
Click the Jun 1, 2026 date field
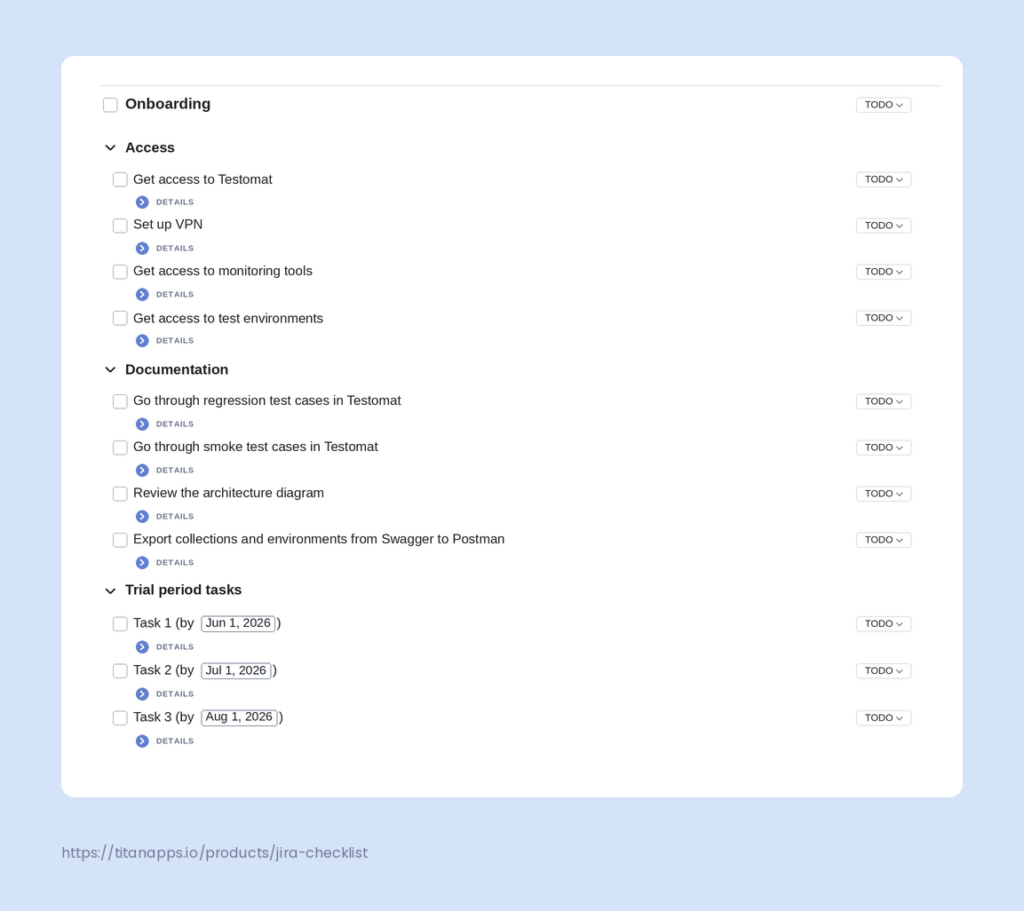pyautogui.click(x=238, y=624)
